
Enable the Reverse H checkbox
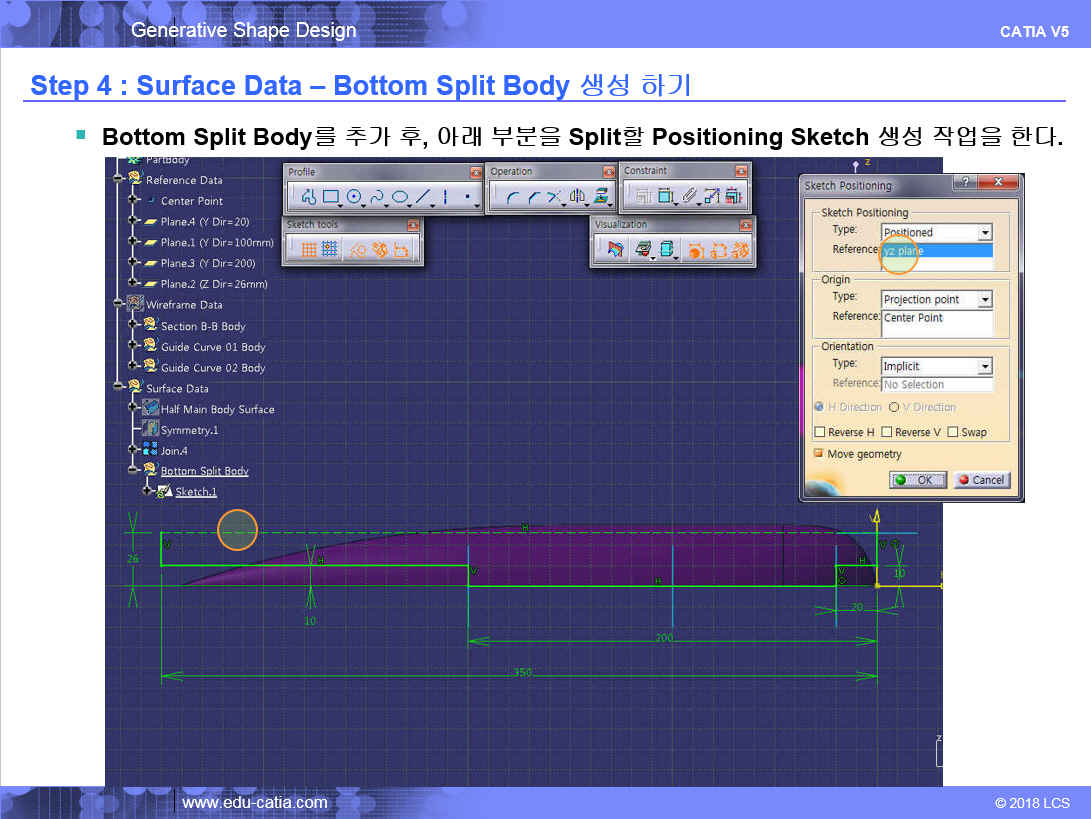point(820,432)
